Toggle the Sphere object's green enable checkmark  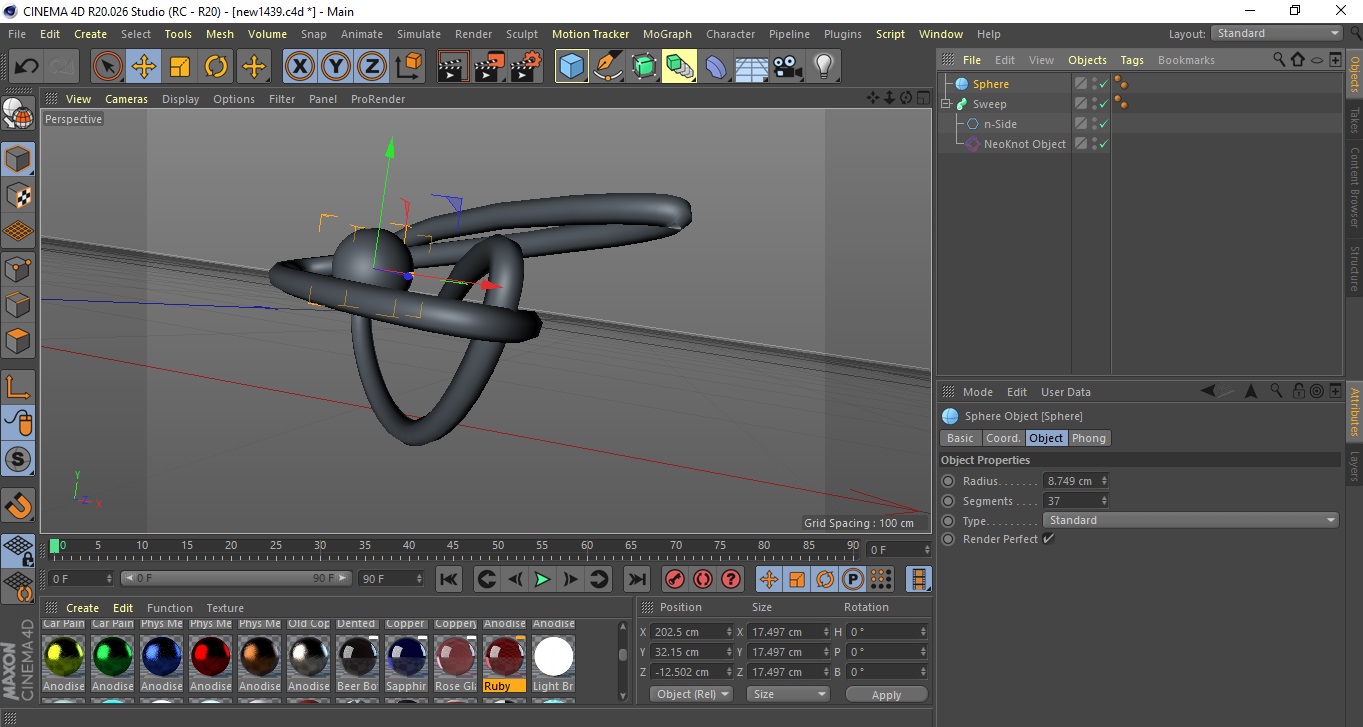pyautogui.click(x=1103, y=84)
